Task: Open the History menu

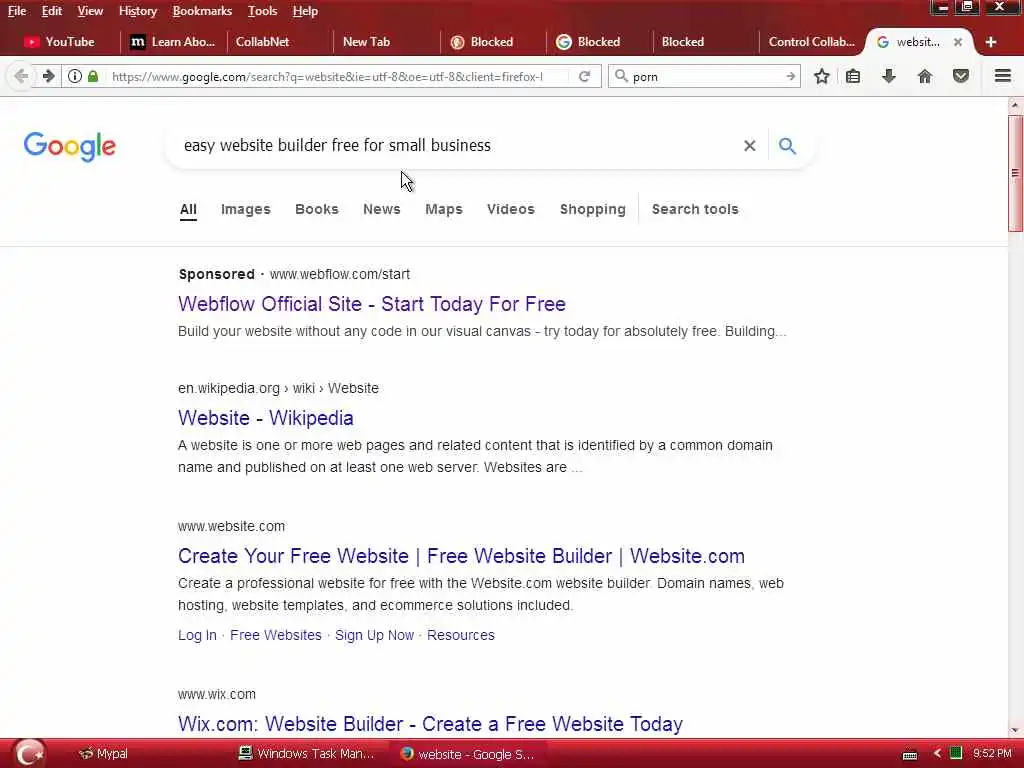Action: tap(138, 11)
